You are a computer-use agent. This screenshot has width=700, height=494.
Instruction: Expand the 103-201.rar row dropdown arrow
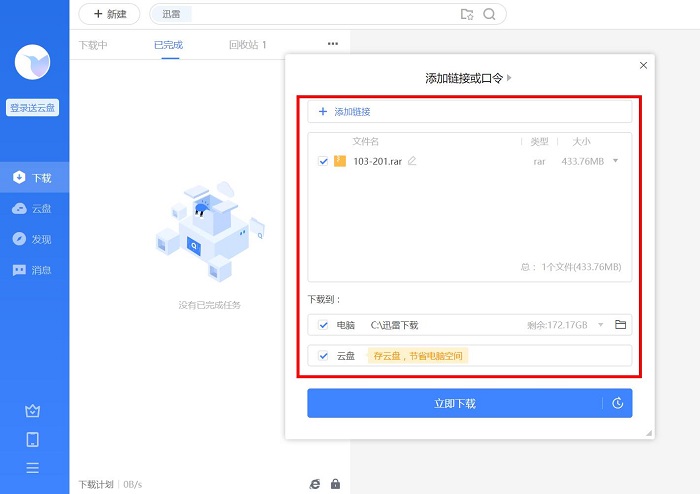(x=615, y=161)
